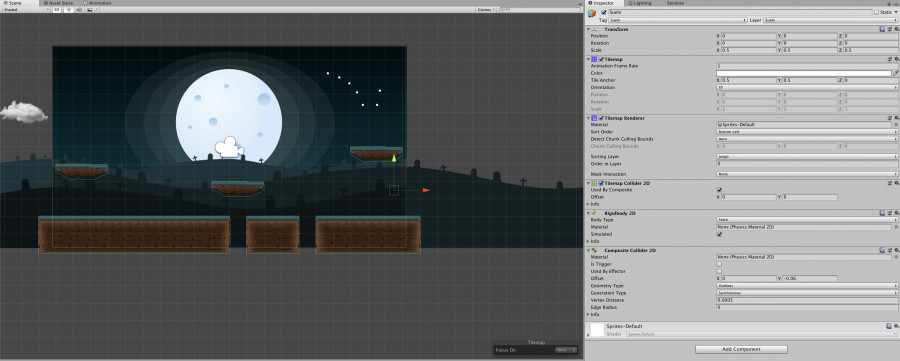This screenshot has width=900, height=361.
Task: Open Transform component help book icon
Action: click(882, 29)
